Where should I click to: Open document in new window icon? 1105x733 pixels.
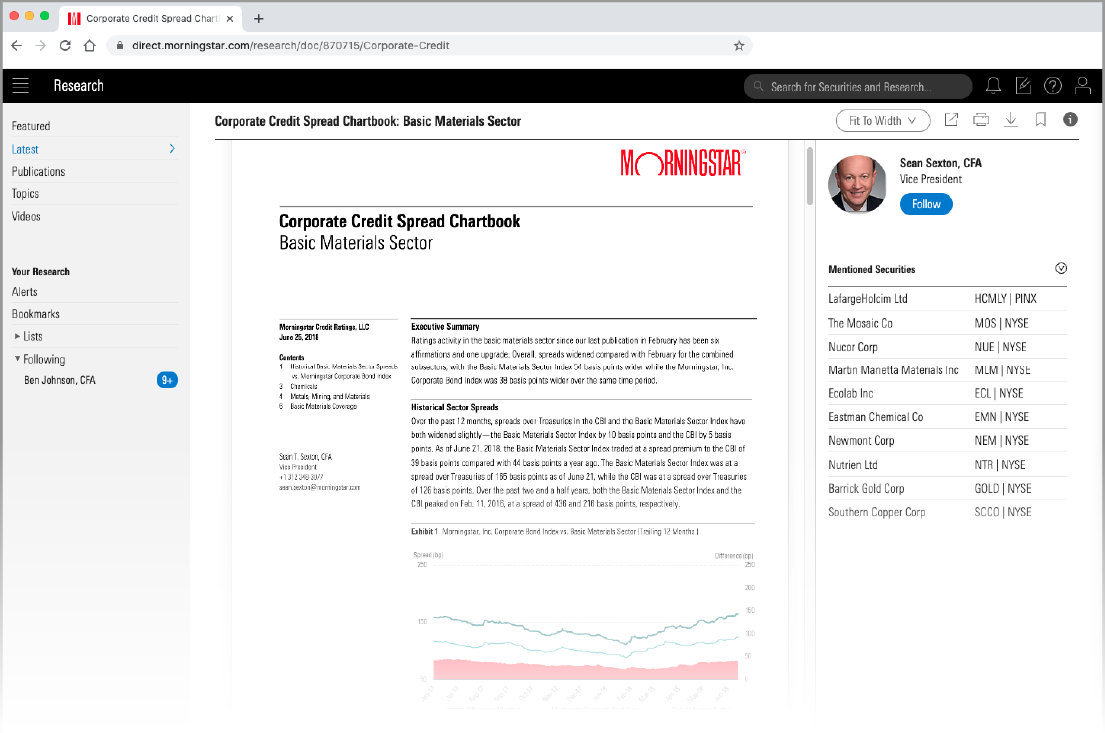pyautogui.click(x=951, y=120)
